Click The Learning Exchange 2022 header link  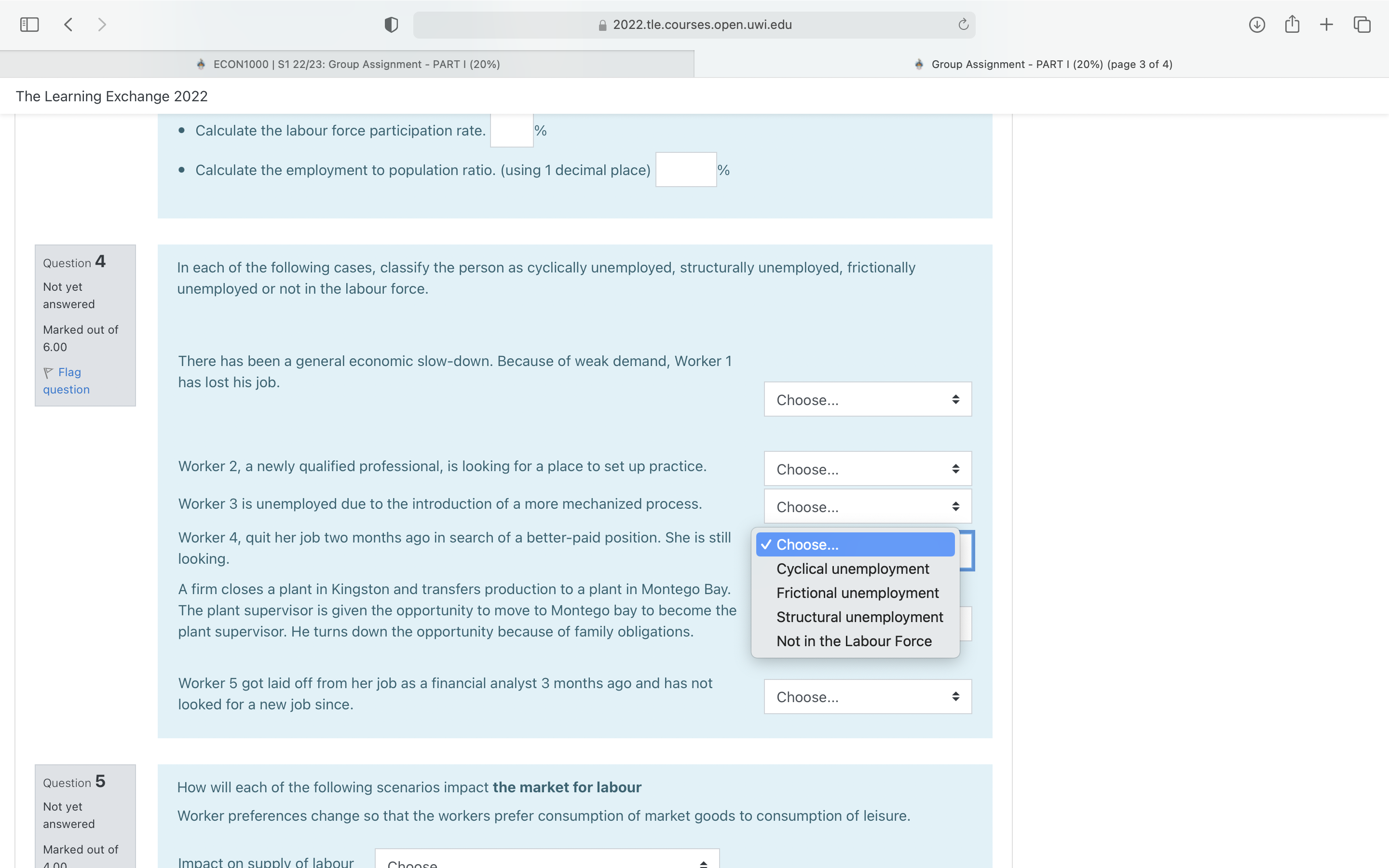(111, 96)
